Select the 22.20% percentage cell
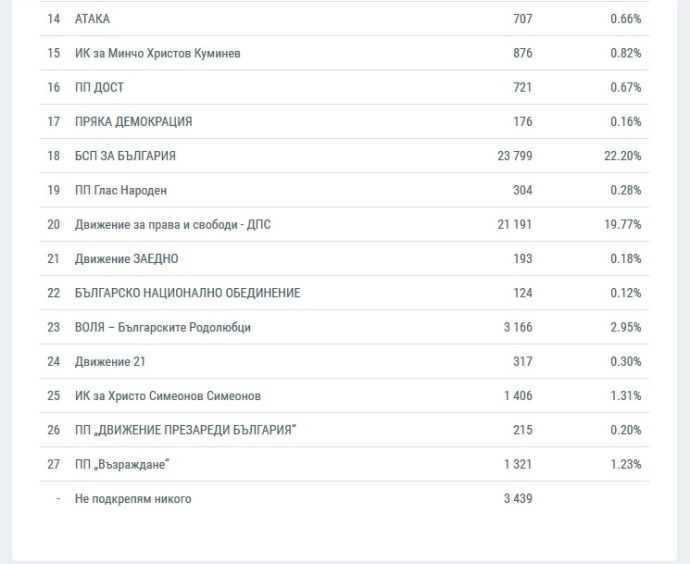690x564 pixels. pyautogui.click(x=622, y=156)
